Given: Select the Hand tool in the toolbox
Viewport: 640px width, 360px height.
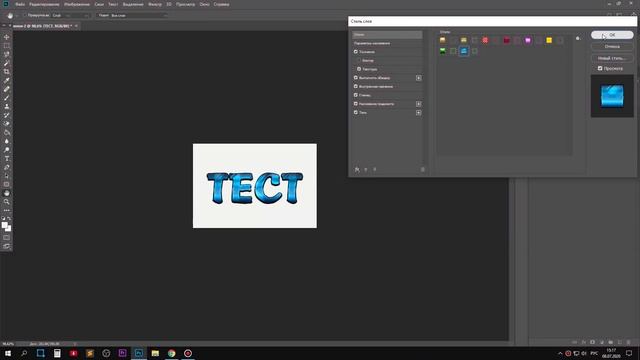Looking at the screenshot, I should (7, 193).
